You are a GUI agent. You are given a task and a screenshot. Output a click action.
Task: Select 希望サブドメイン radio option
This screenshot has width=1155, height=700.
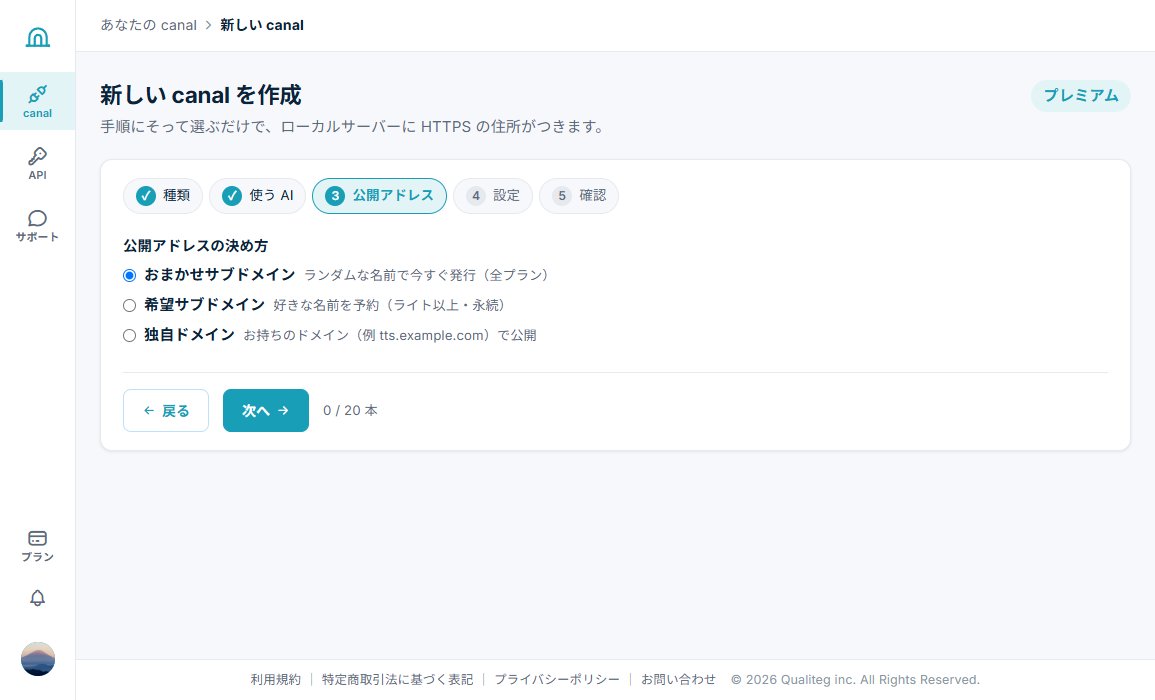(x=130, y=305)
